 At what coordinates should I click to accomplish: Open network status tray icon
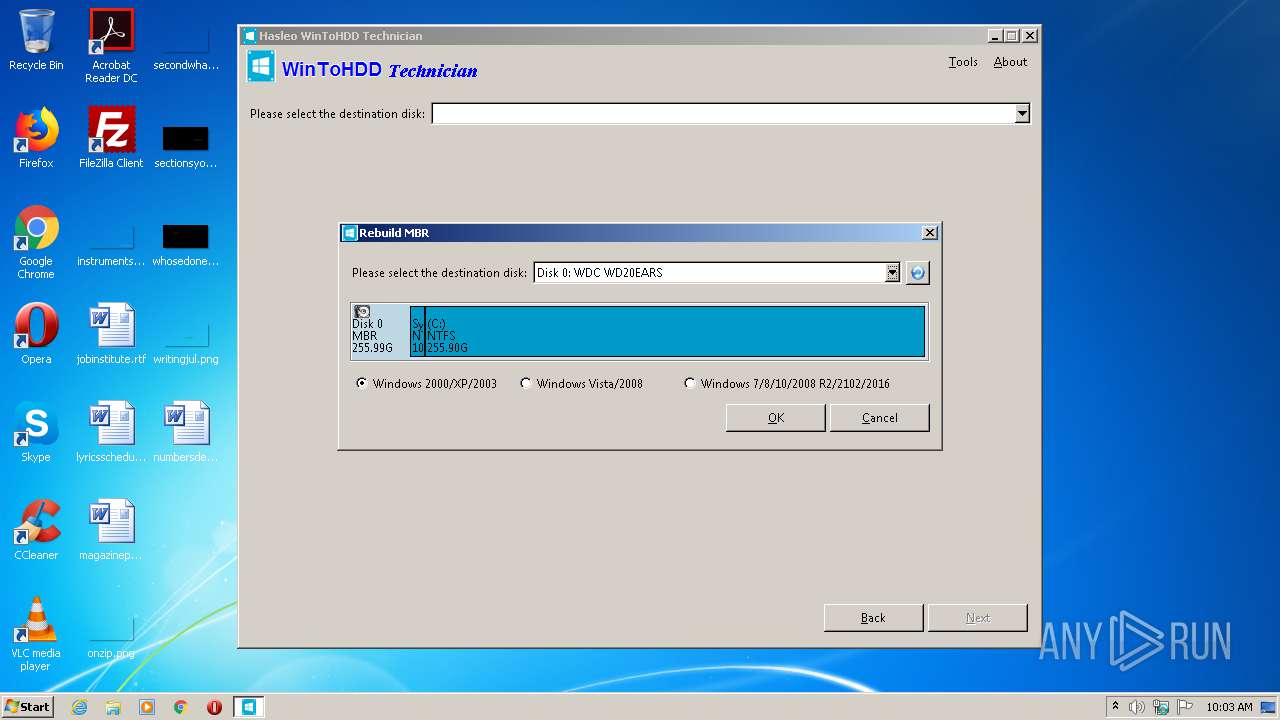[x=1161, y=707]
